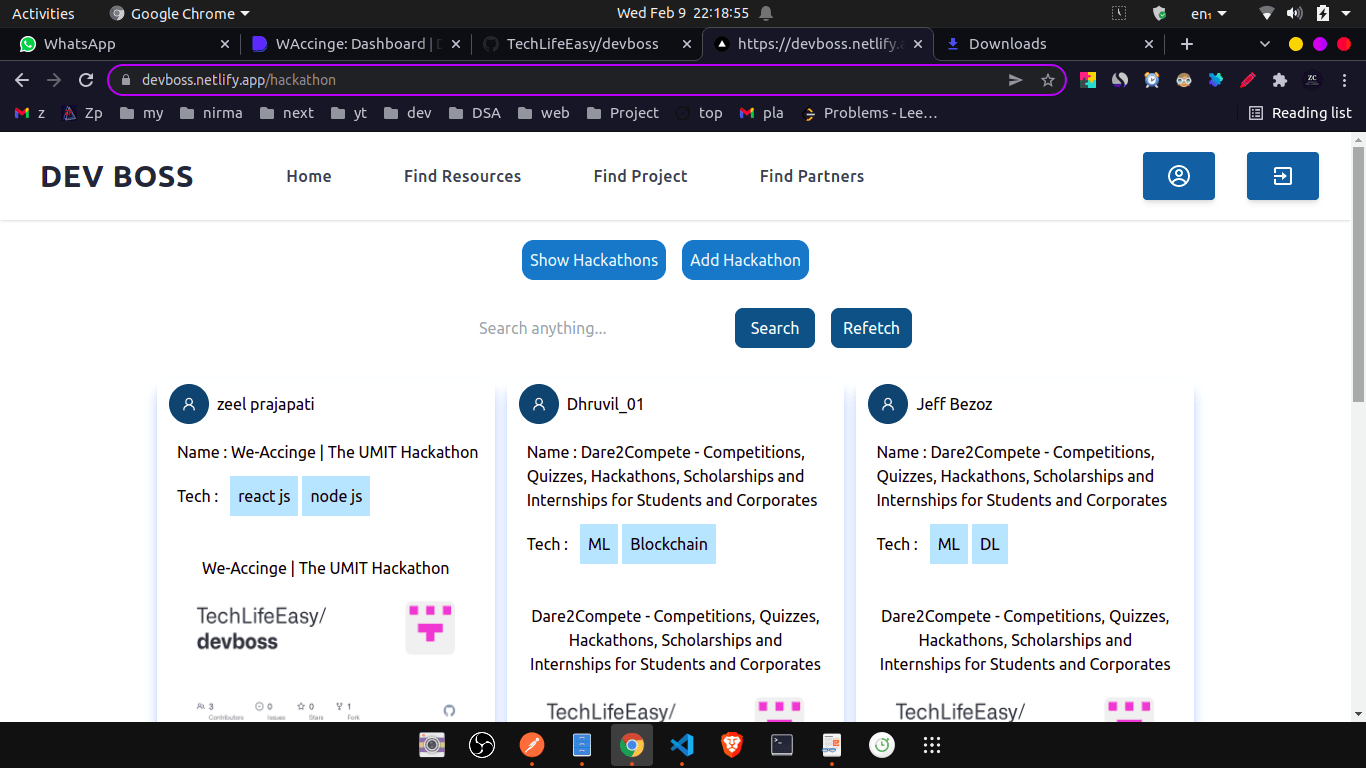Click the 'react js' tech tag
Screen dimensions: 1366x768
tap(264, 496)
